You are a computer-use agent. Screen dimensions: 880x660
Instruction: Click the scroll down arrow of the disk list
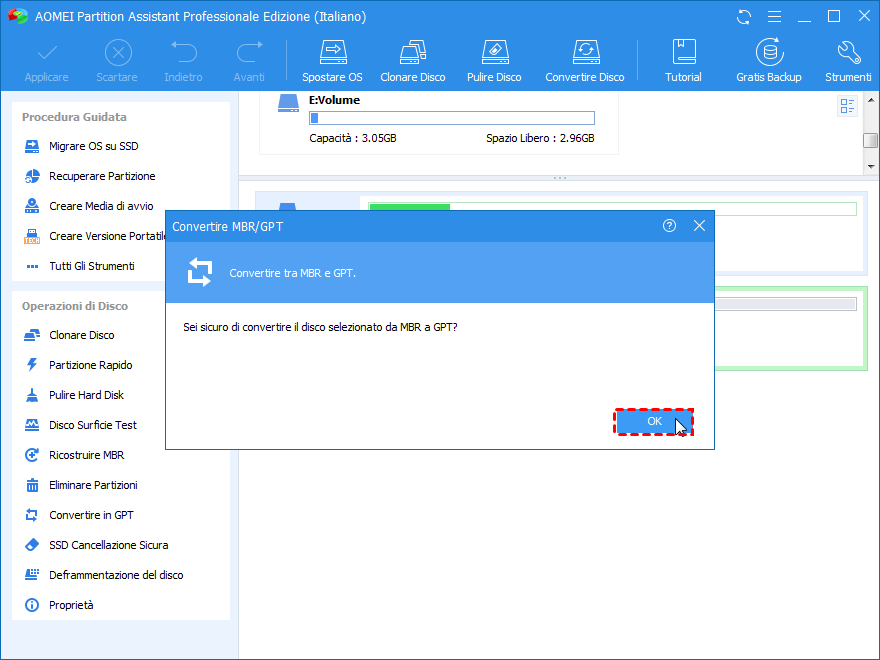point(870,167)
